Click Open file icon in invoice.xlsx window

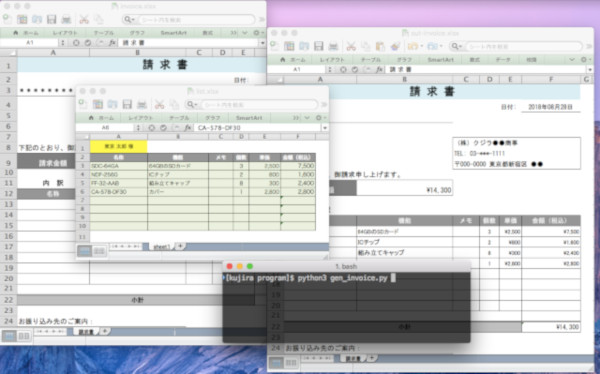pos(37,19)
